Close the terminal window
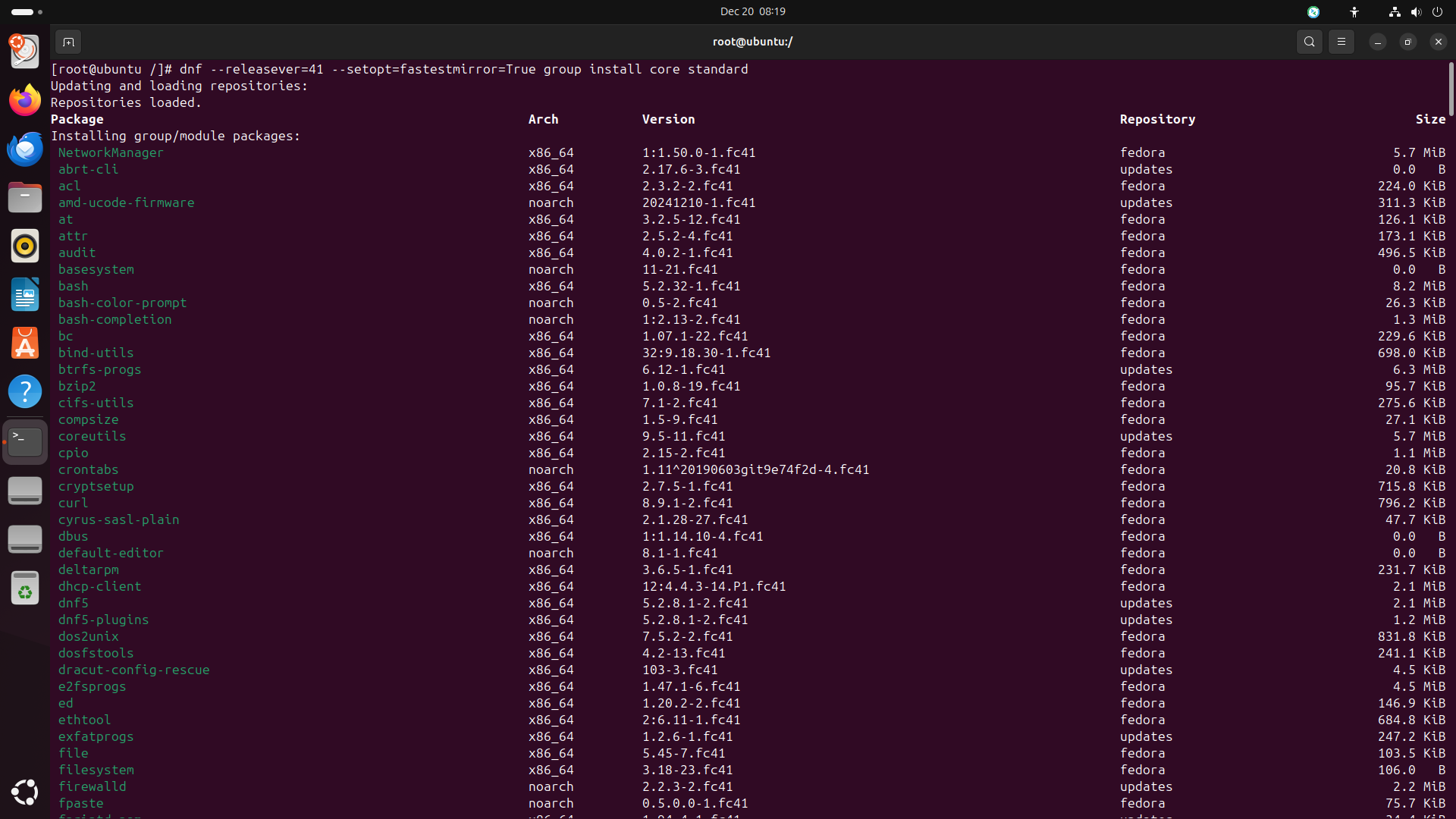 coord(1439,42)
